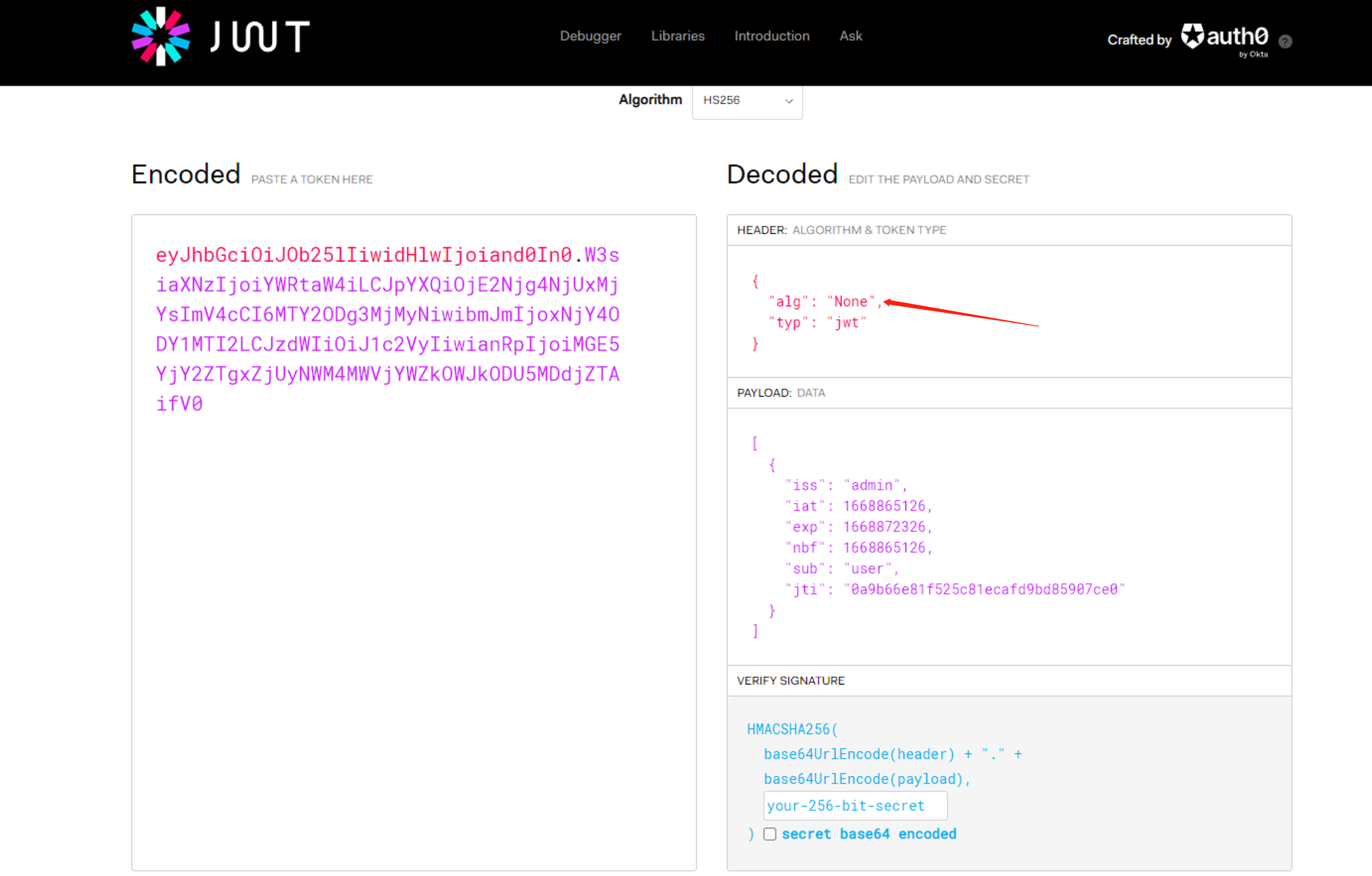Image resolution: width=1372 pixels, height=876 pixels.
Task: Click the "jti" payload line
Action: tap(954, 589)
